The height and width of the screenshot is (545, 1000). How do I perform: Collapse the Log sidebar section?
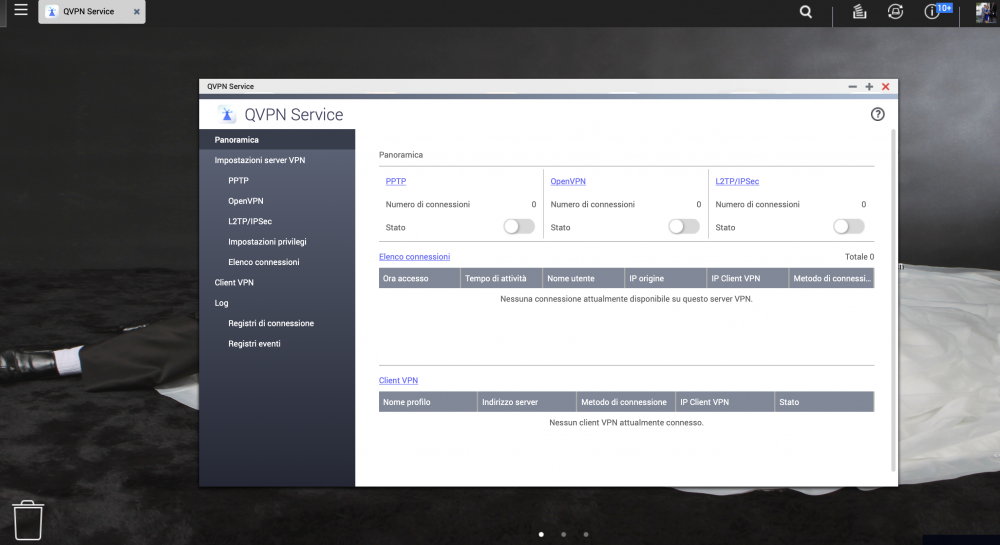click(221, 303)
